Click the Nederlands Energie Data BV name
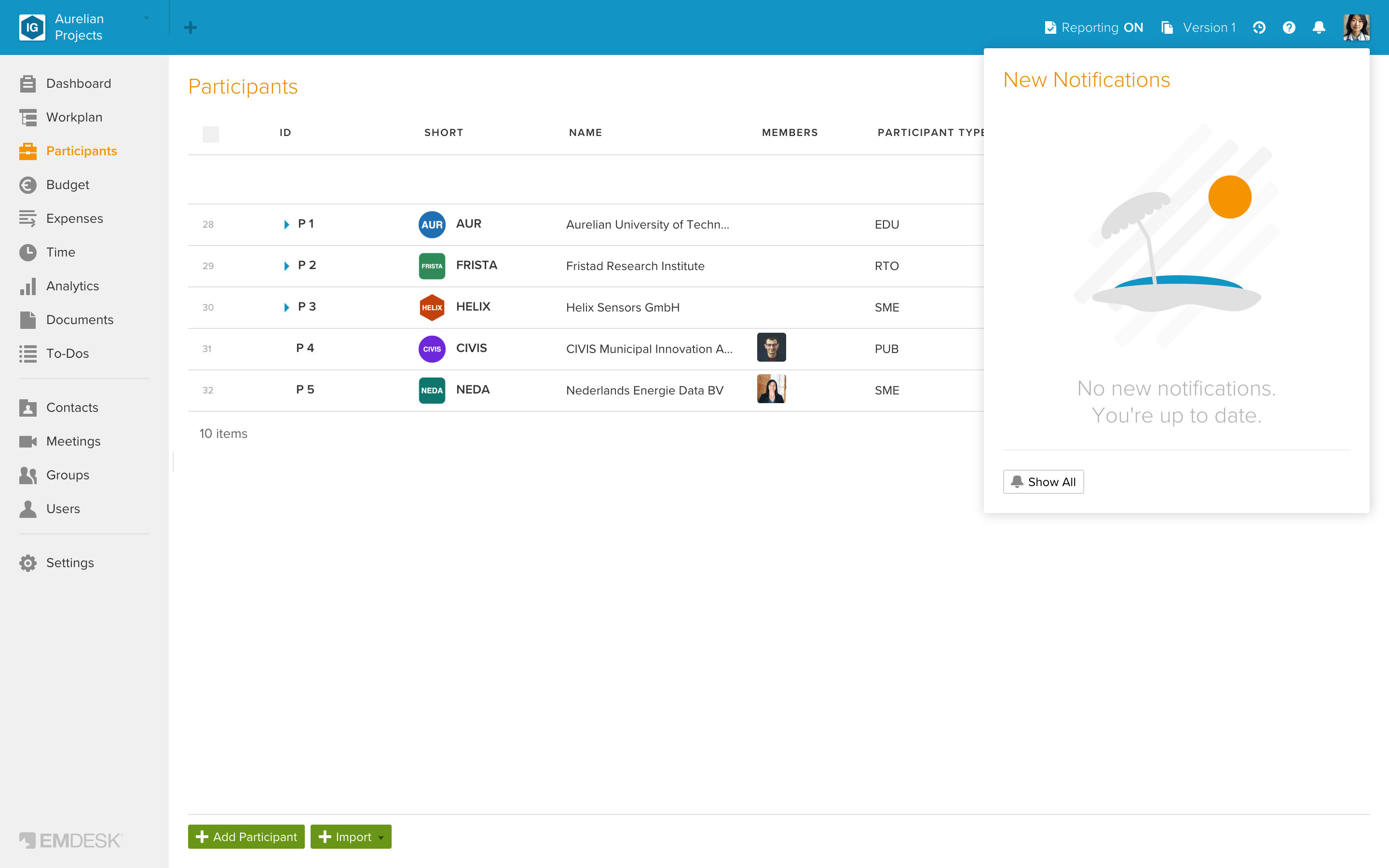 tap(644, 391)
